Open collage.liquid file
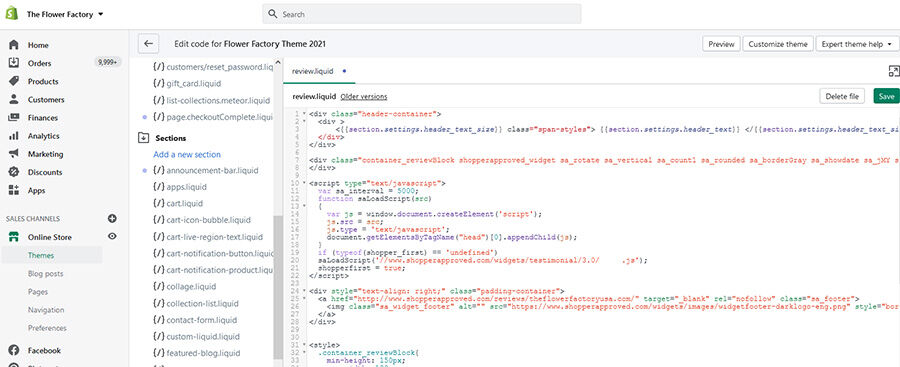900x367 pixels. tap(184, 287)
